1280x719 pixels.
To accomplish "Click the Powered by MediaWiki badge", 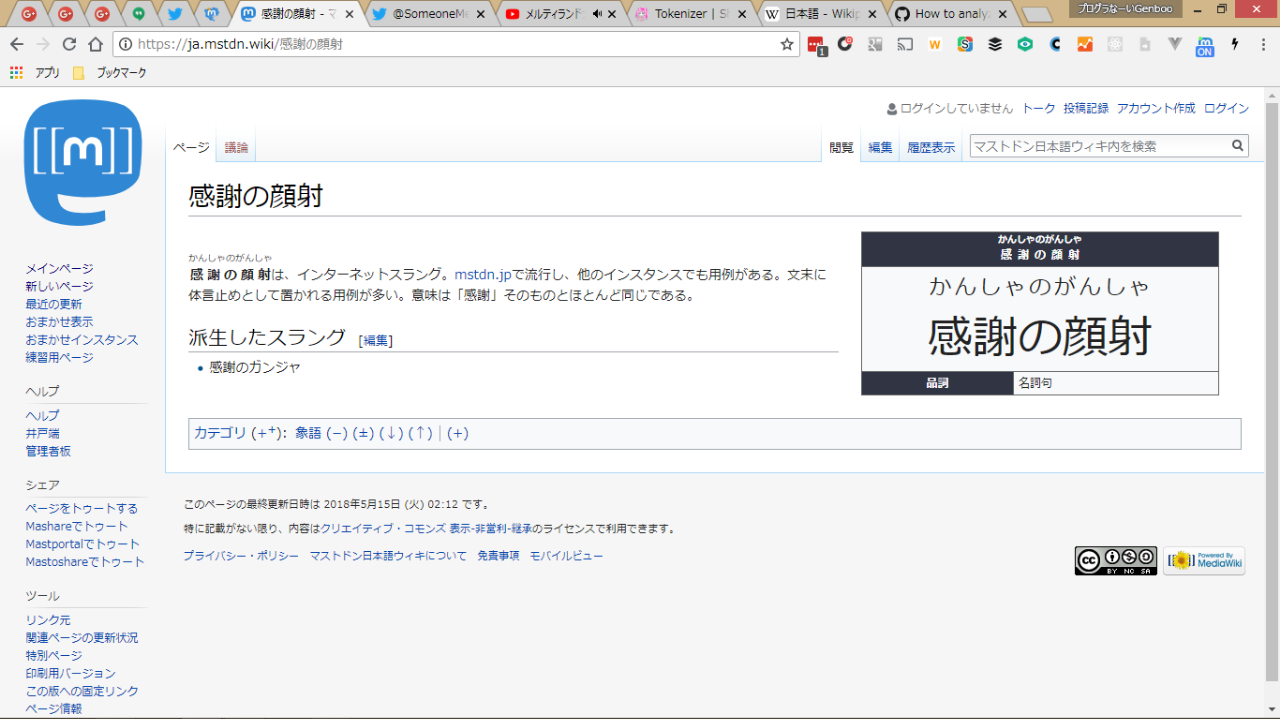I will pyautogui.click(x=1204, y=561).
